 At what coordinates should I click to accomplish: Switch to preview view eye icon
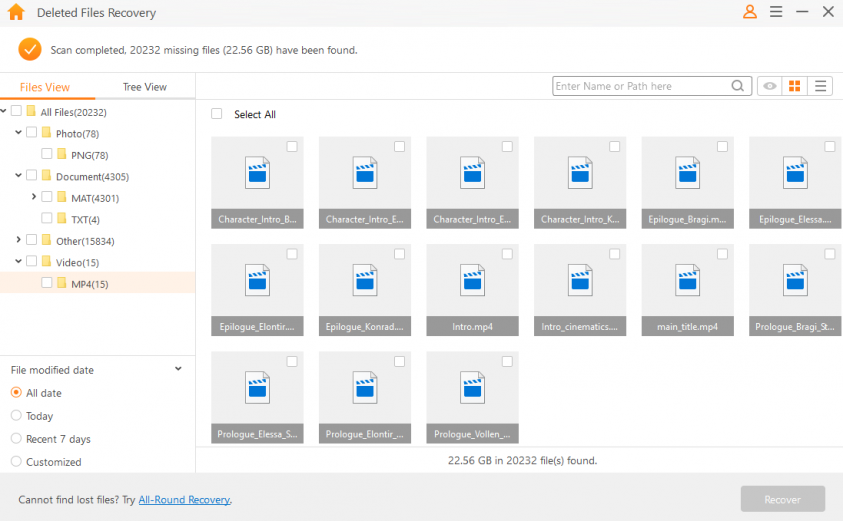click(769, 87)
